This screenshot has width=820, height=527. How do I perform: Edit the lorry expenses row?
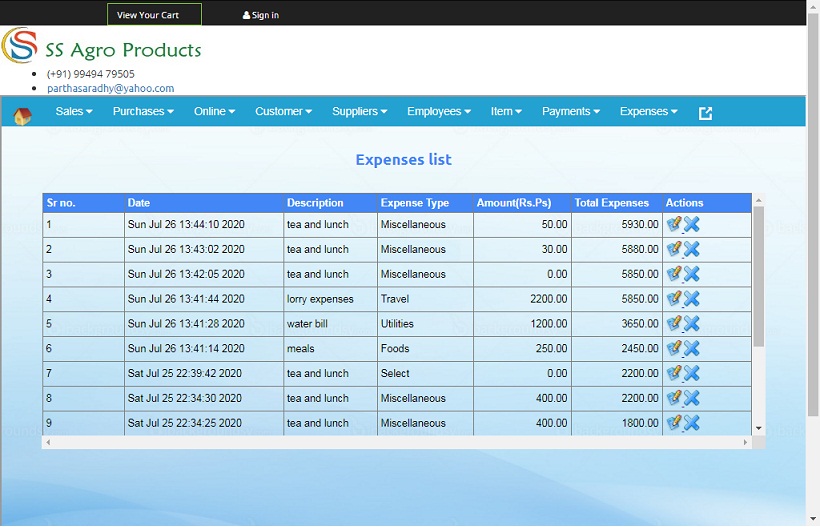coord(674,299)
